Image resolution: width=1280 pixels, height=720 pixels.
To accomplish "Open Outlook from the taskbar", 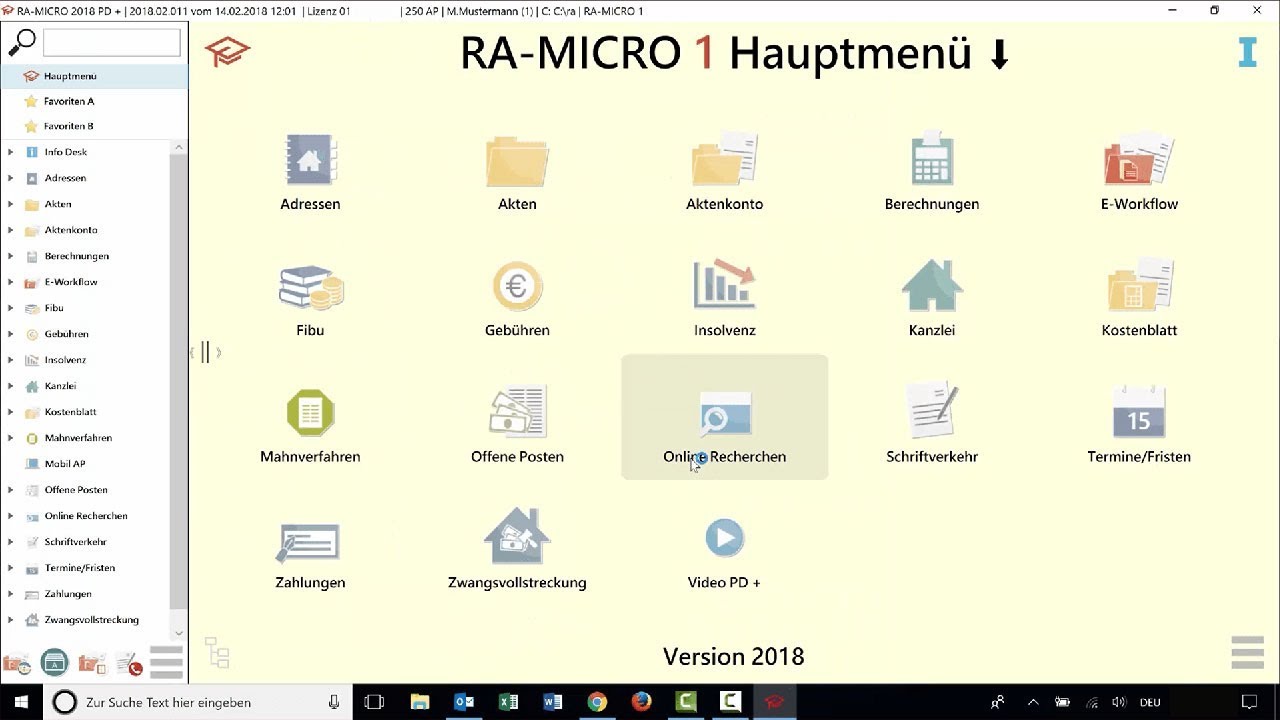I will point(464,702).
